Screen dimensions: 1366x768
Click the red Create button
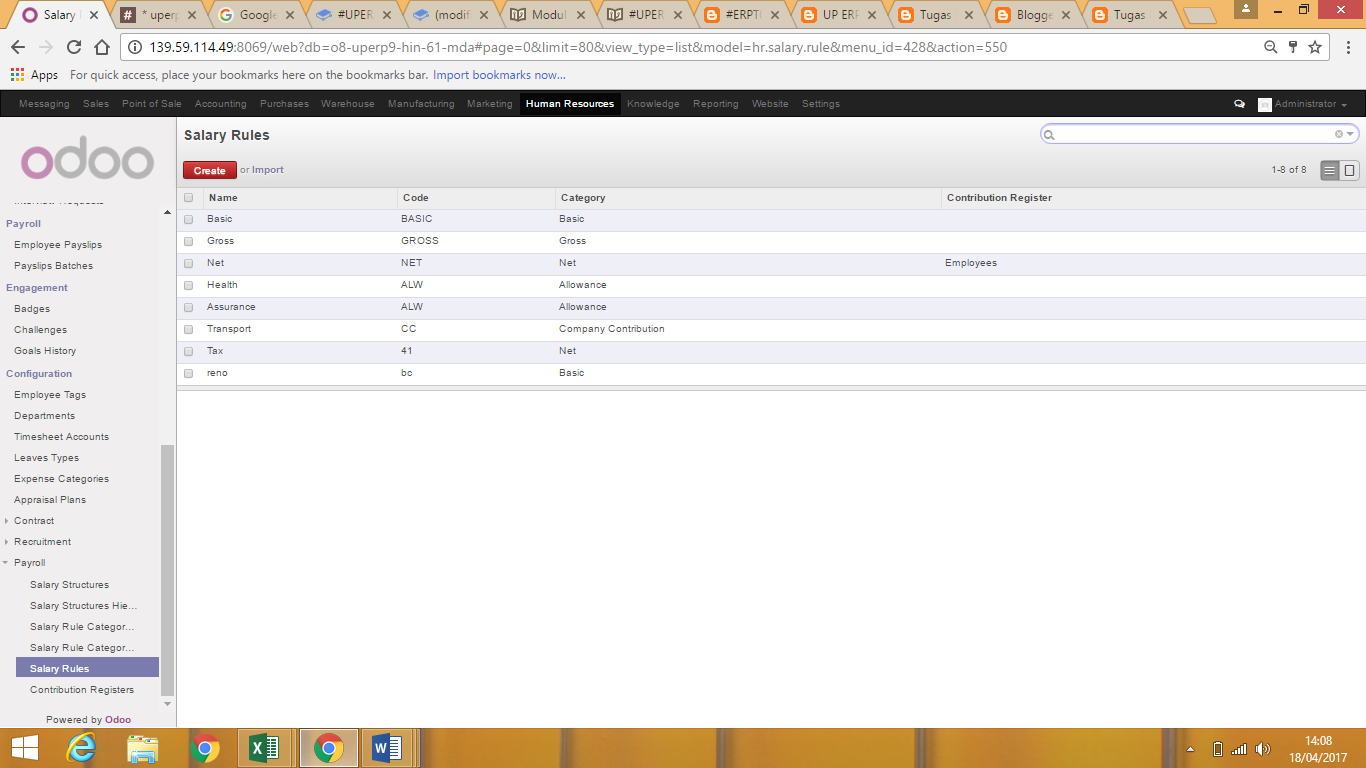210,170
